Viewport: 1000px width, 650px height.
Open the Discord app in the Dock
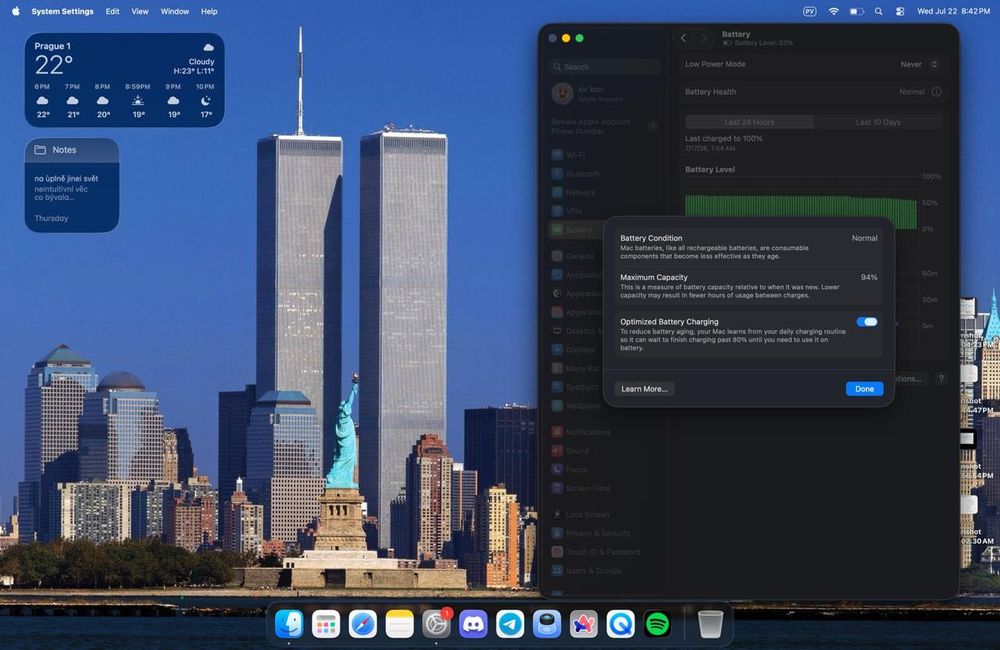tap(473, 624)
